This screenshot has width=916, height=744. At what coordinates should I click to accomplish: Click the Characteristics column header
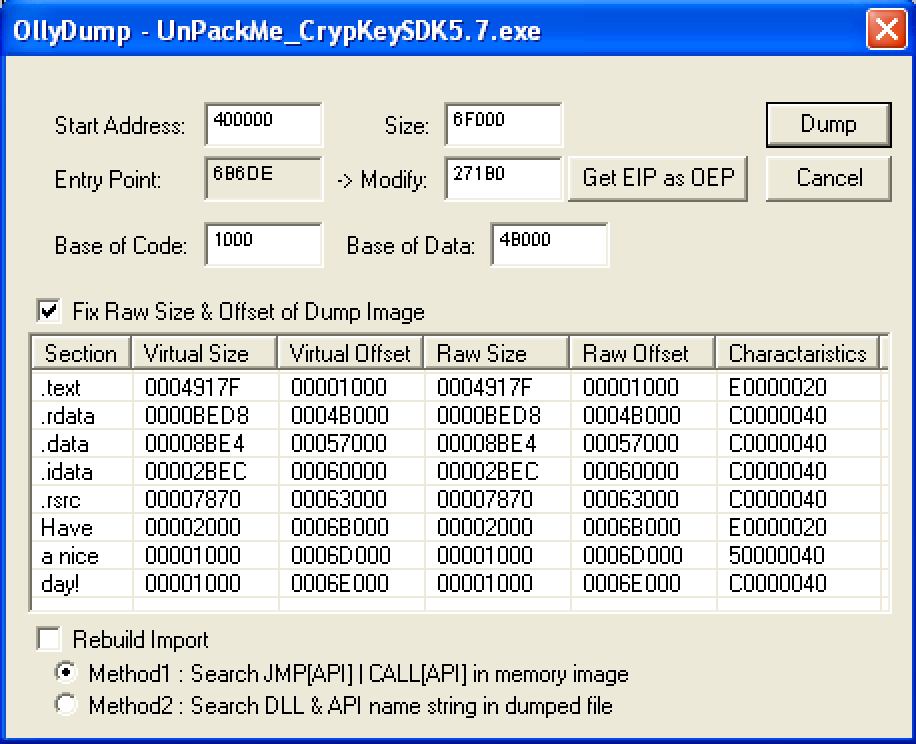pos(797,353)
